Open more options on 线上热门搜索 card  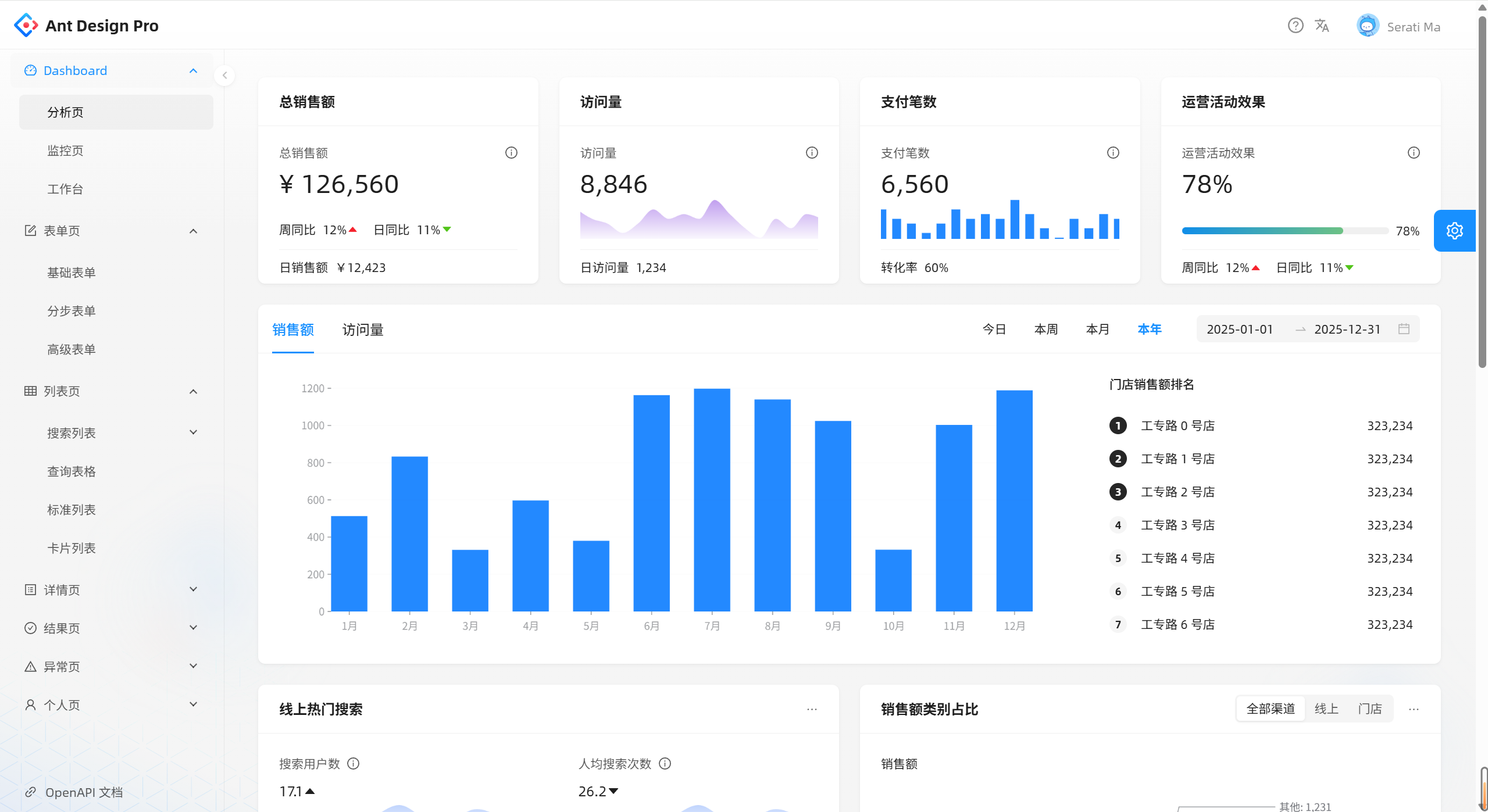click(x=812, y=709)
